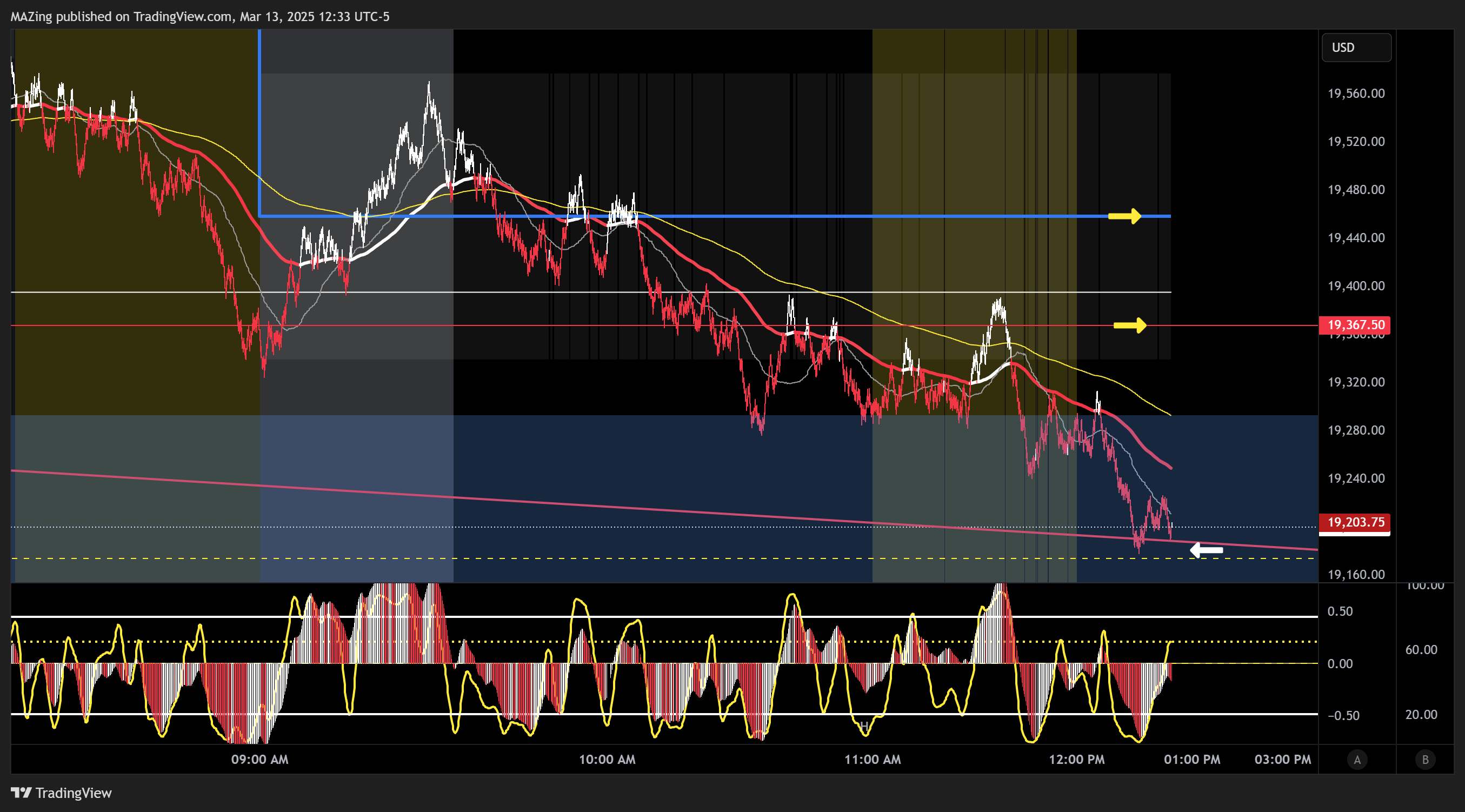Image resolution: width=1465 pixels, height=812 pixels.
Task: Click the 19,320.00 price scale value
Action: 1356,382
